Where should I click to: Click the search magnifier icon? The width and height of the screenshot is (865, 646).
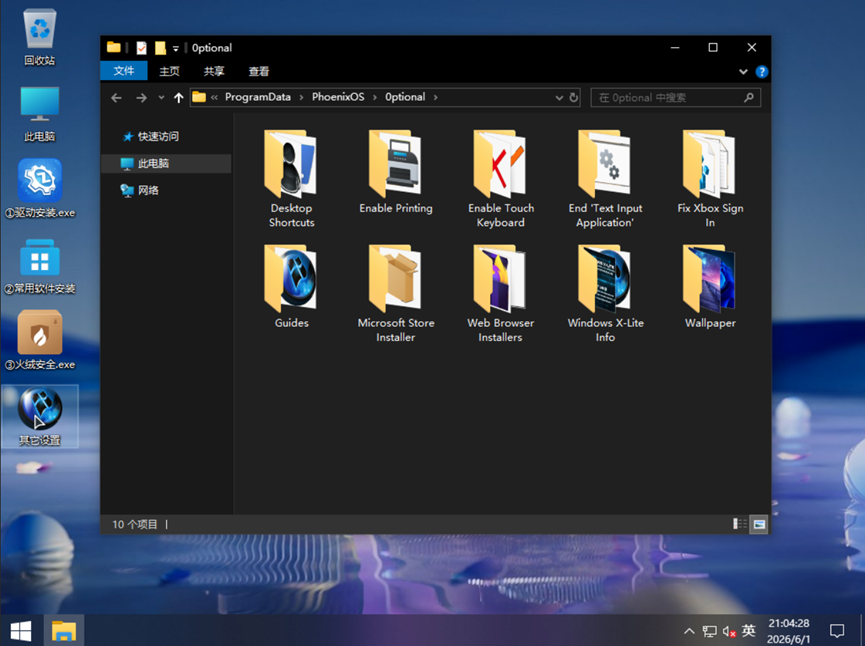(x=749, y=98)
